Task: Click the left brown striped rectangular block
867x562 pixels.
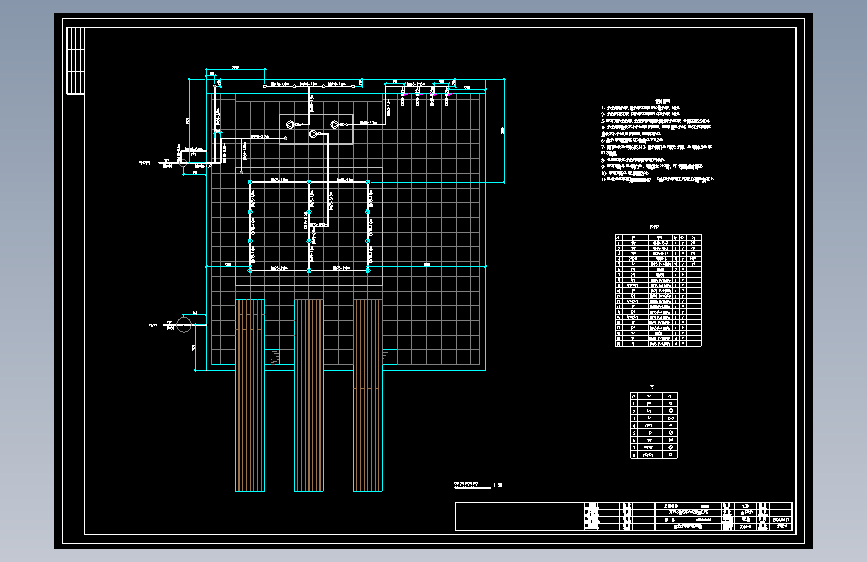Action: tap(250, 396)
